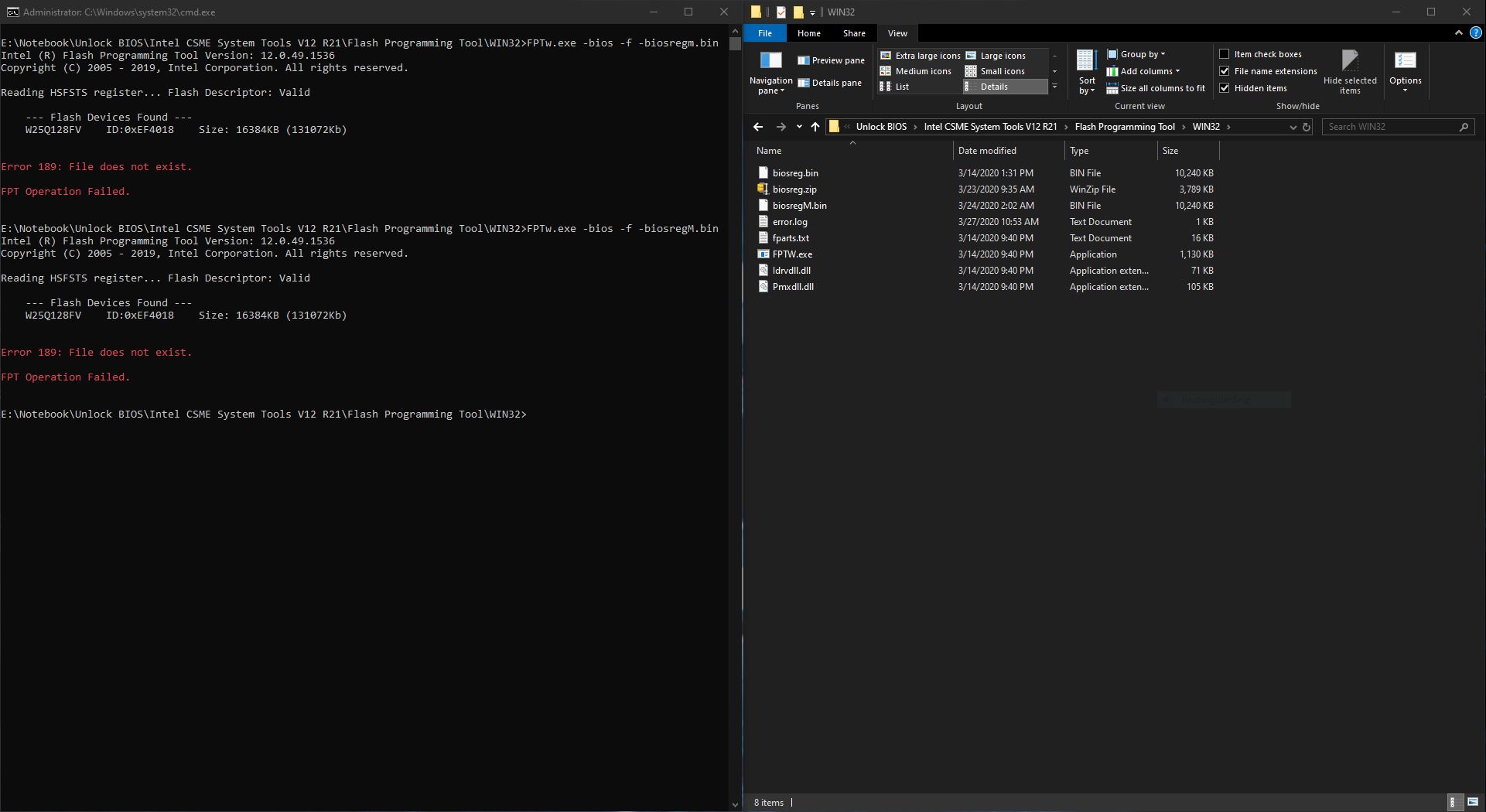
Task: Expand address bar history dropdown
Action: (x=1293, y=127)
